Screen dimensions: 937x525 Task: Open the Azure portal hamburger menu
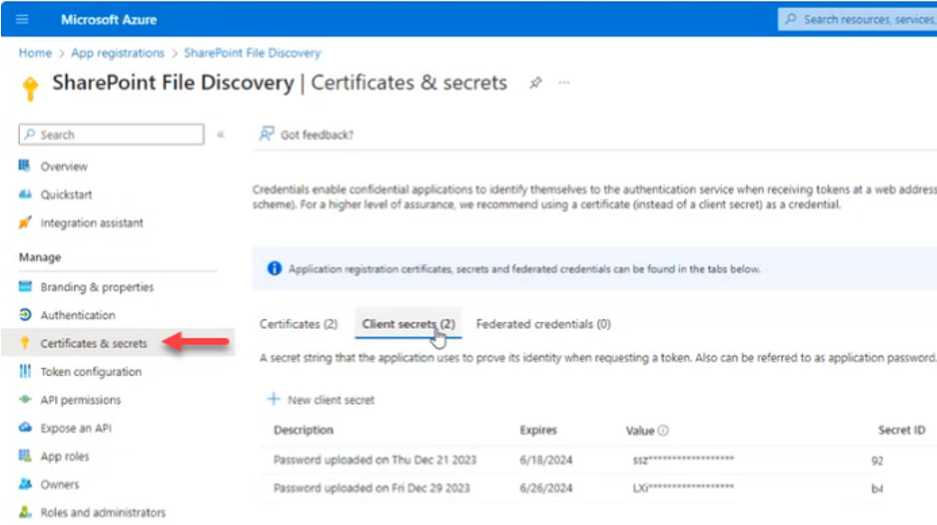pos(22,19)
